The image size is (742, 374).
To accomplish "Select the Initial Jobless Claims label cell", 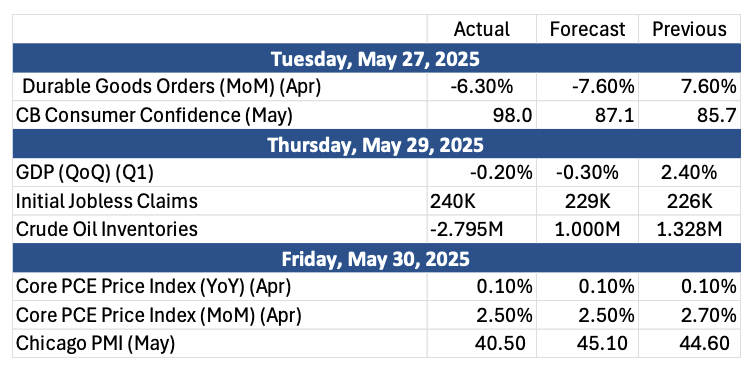I will point(220,201).
